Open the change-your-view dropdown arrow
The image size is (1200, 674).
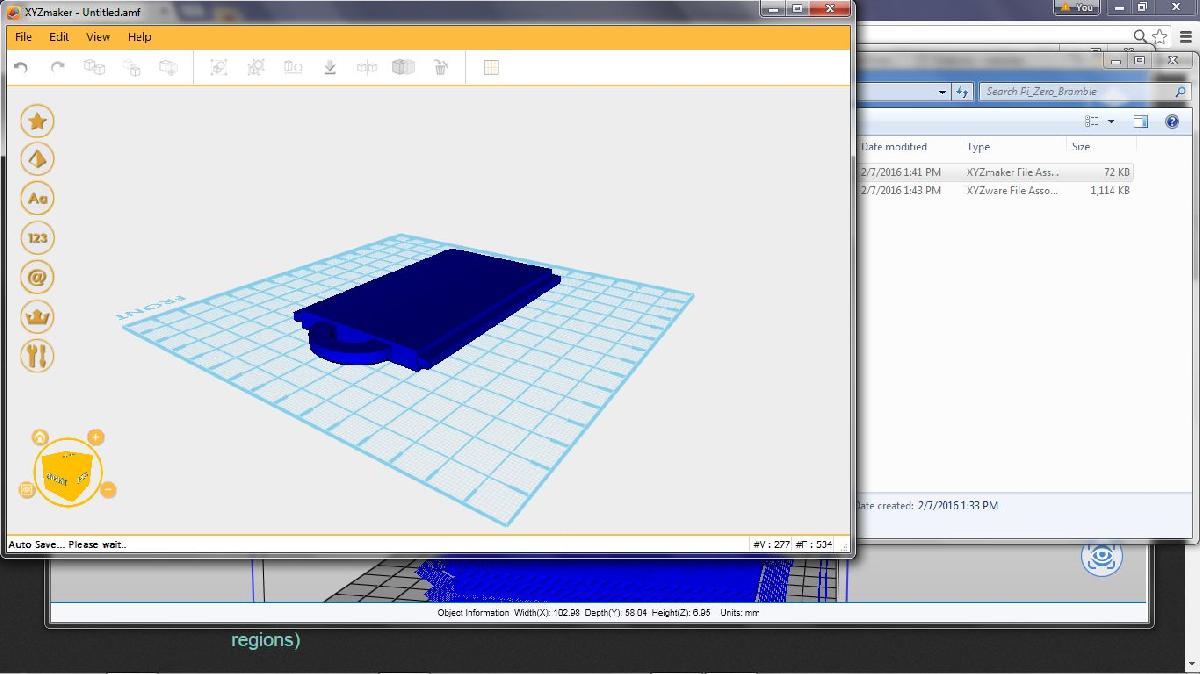pyautogui.click(x=1110, y=121)
